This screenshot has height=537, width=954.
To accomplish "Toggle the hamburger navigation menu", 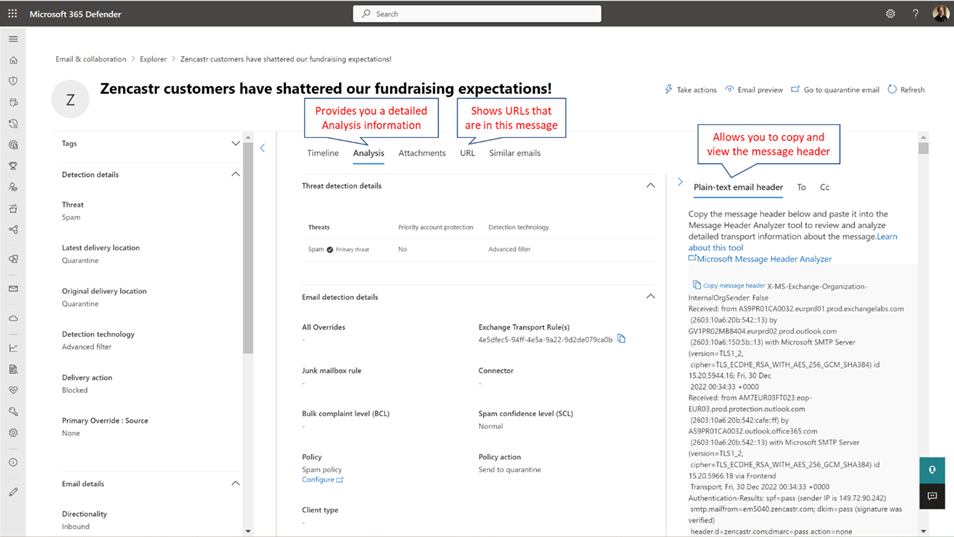I will click(13, 39).
